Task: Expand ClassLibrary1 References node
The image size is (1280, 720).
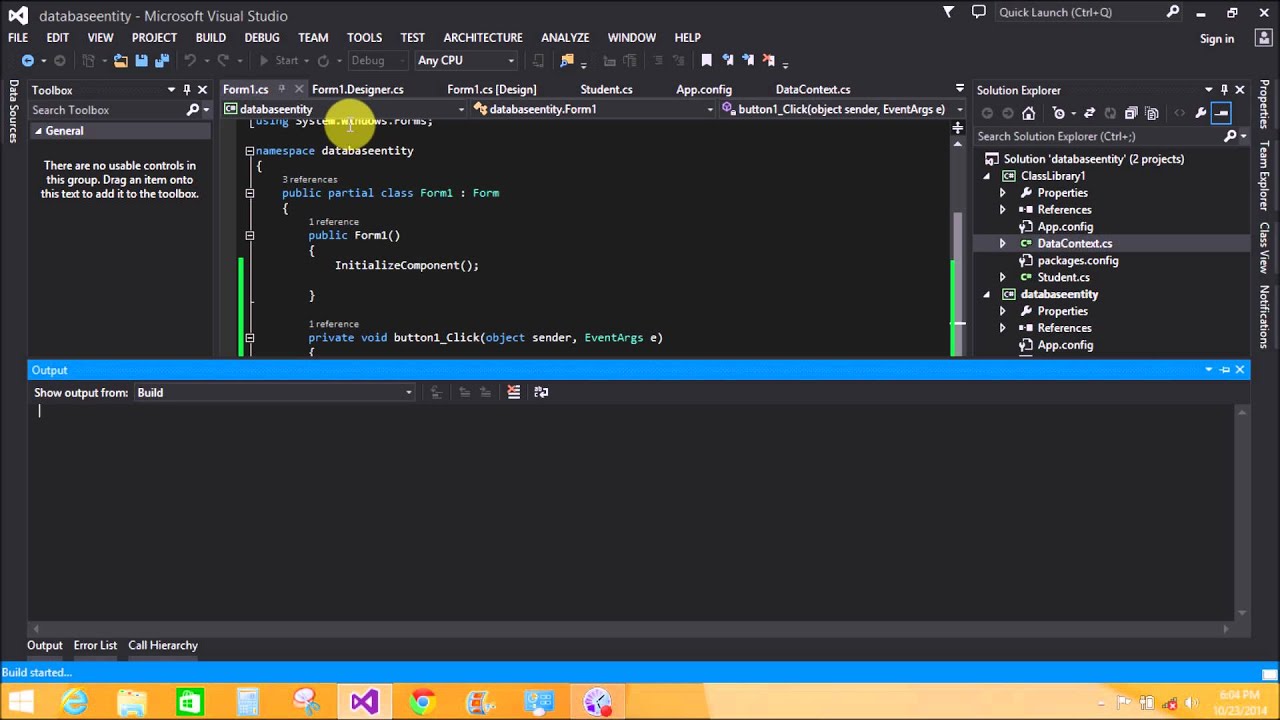Action: tap(1003, 210)
